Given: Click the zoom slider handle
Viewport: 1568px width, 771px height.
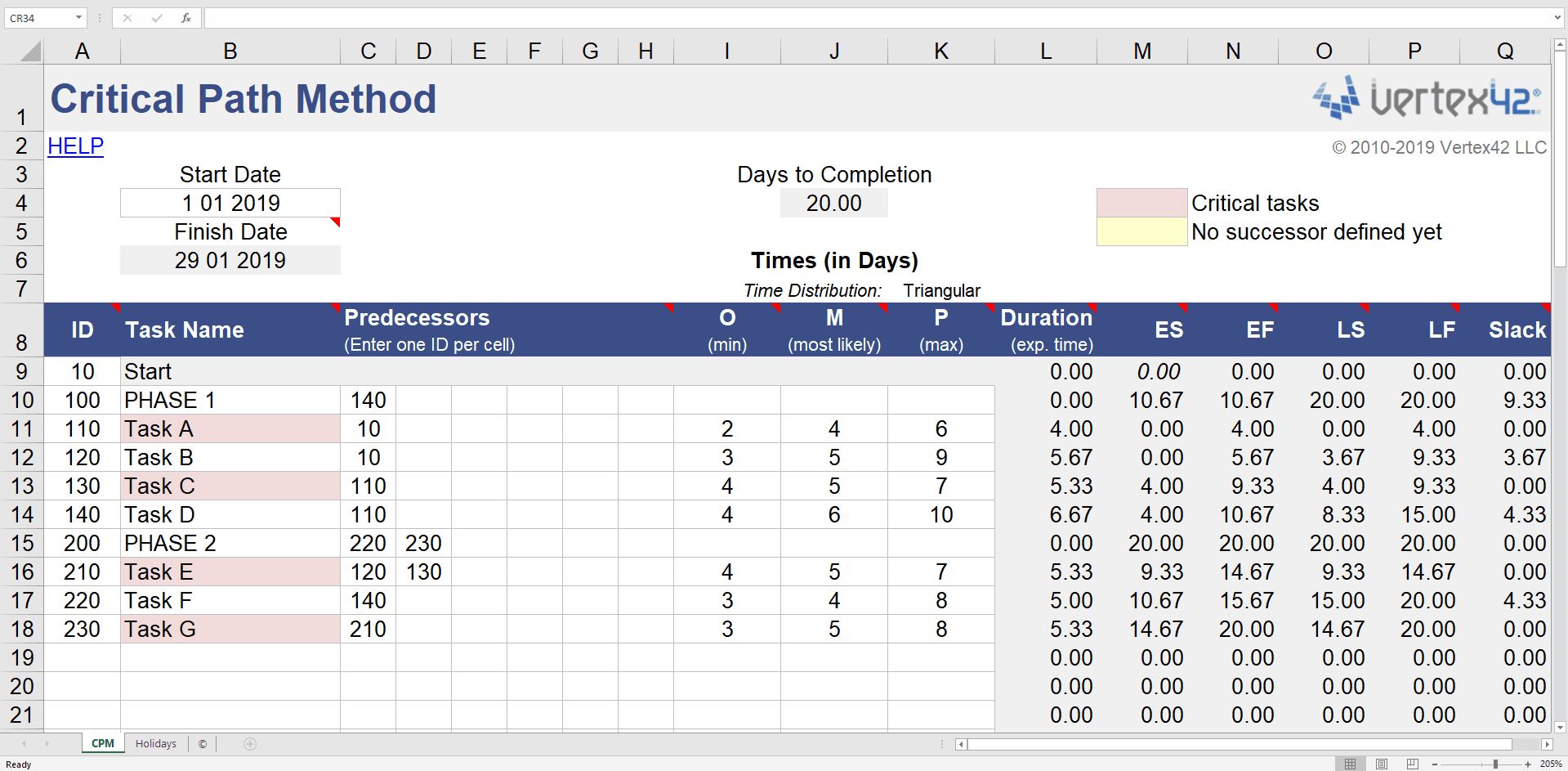Looking at the screenshot, I should point(1495,764).
